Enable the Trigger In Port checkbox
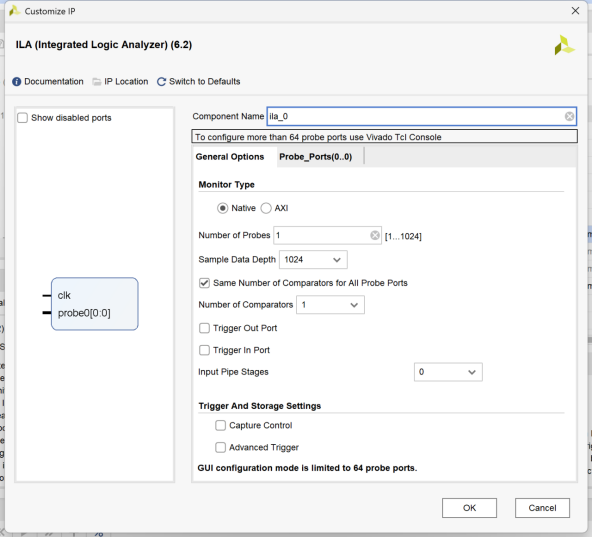This screenshot has width=592, height=537. [204, 350]
